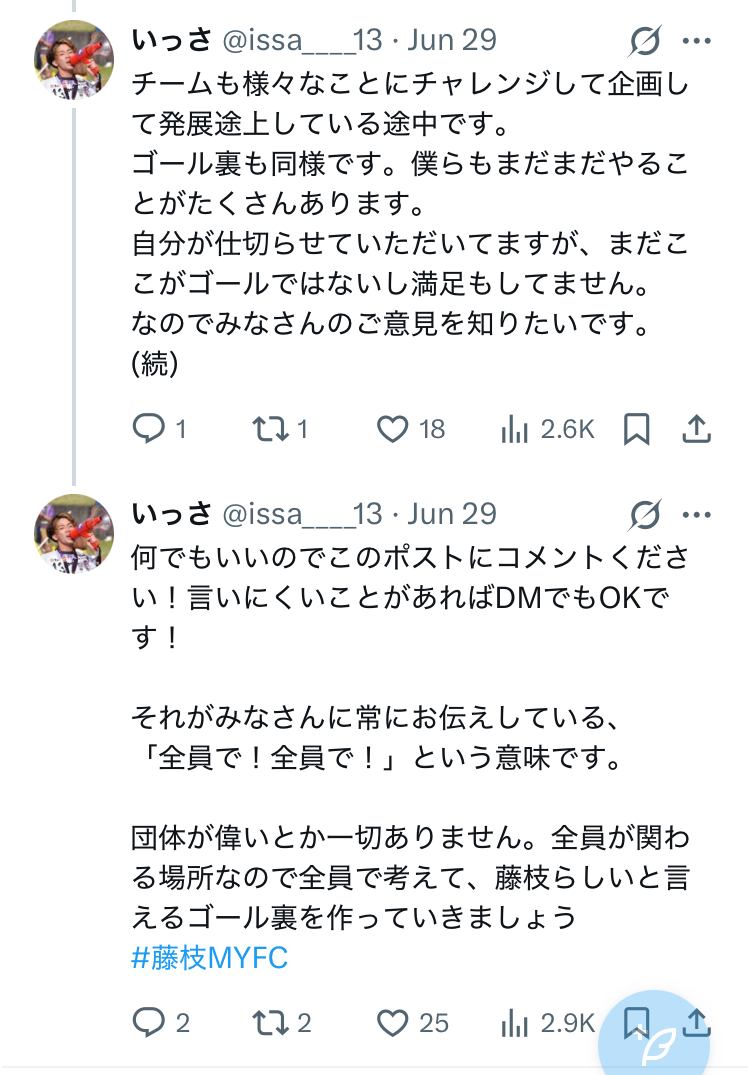The image size is (750, 1075).
Task: Open Grok icon on second post
Action: coord(646,515)
